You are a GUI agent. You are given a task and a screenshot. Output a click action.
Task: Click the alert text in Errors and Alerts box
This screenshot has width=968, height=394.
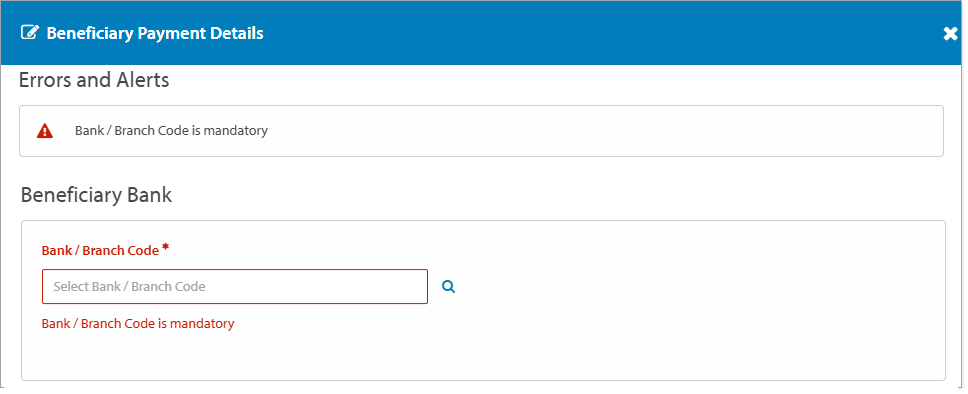click(x=171, y=131)
